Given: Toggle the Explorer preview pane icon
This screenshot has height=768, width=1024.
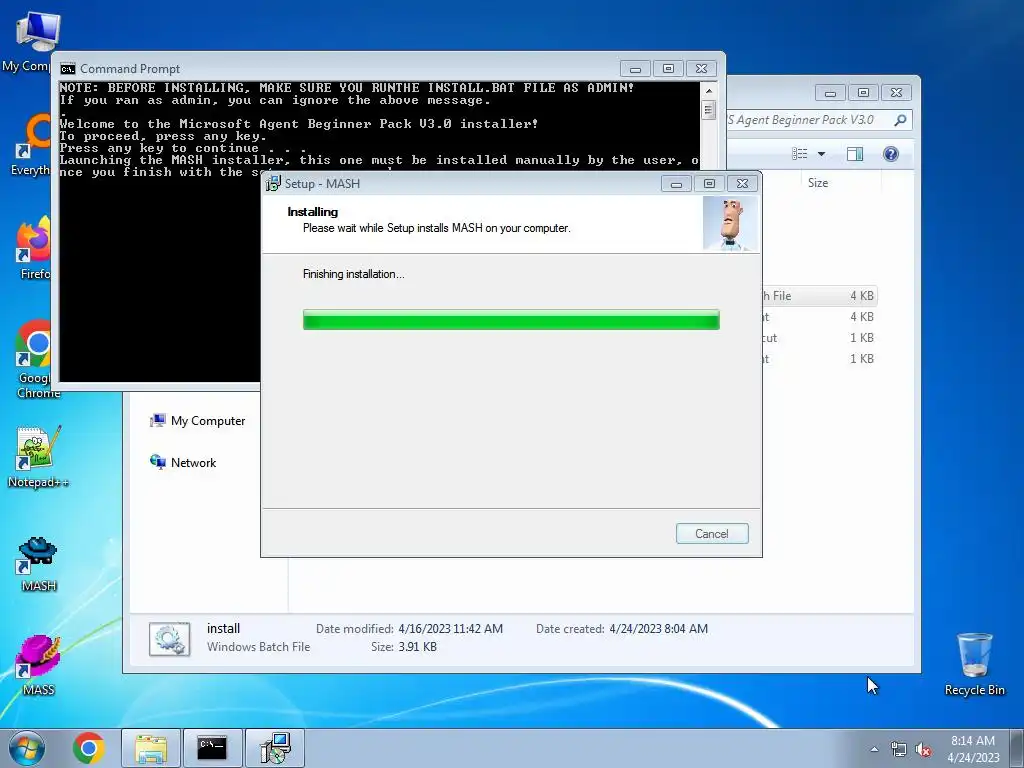Looking at the screenshot, I should pyautogui.click(x=855, y=153).
